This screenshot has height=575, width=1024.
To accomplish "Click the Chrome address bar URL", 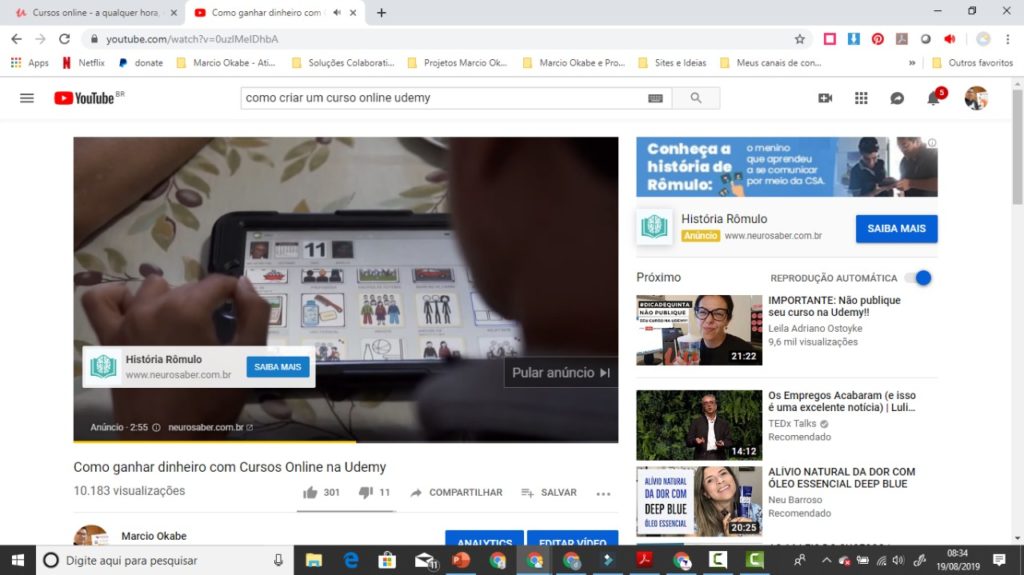I will [x=192, y=39].
